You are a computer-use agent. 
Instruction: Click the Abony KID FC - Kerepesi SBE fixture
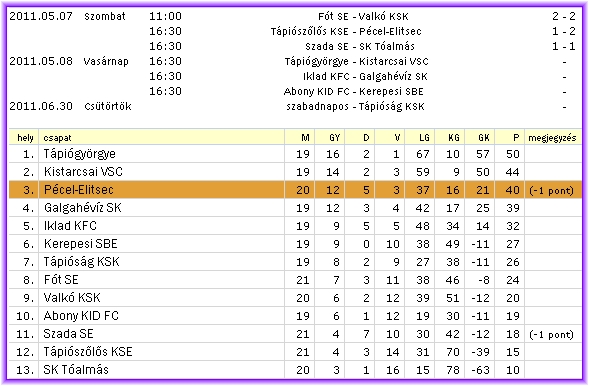tap(353, 92)
